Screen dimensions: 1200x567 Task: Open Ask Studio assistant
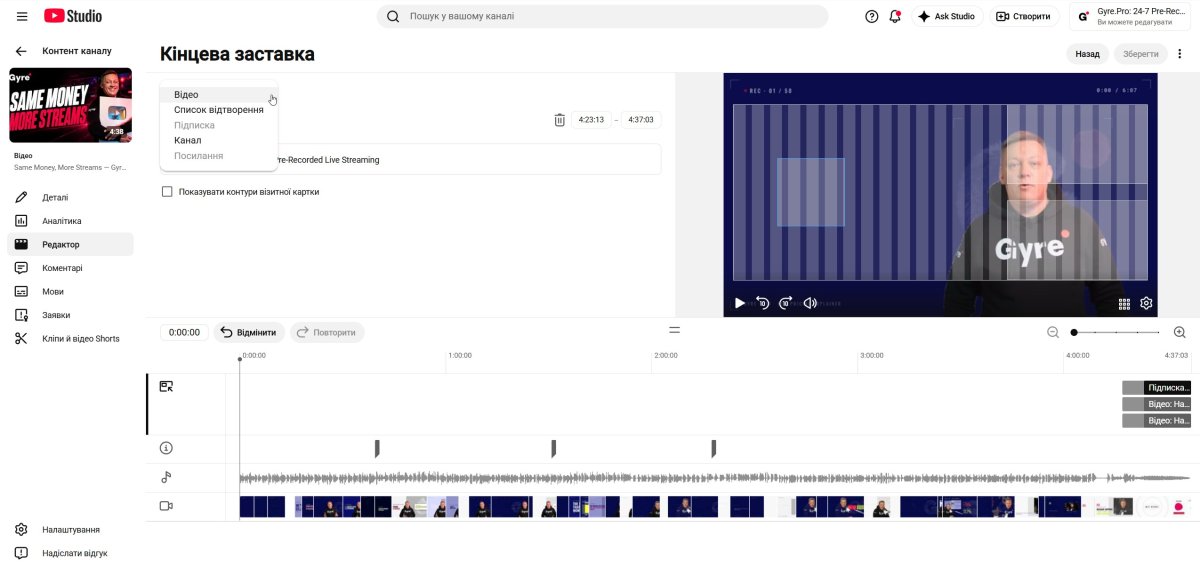[947, 16]
